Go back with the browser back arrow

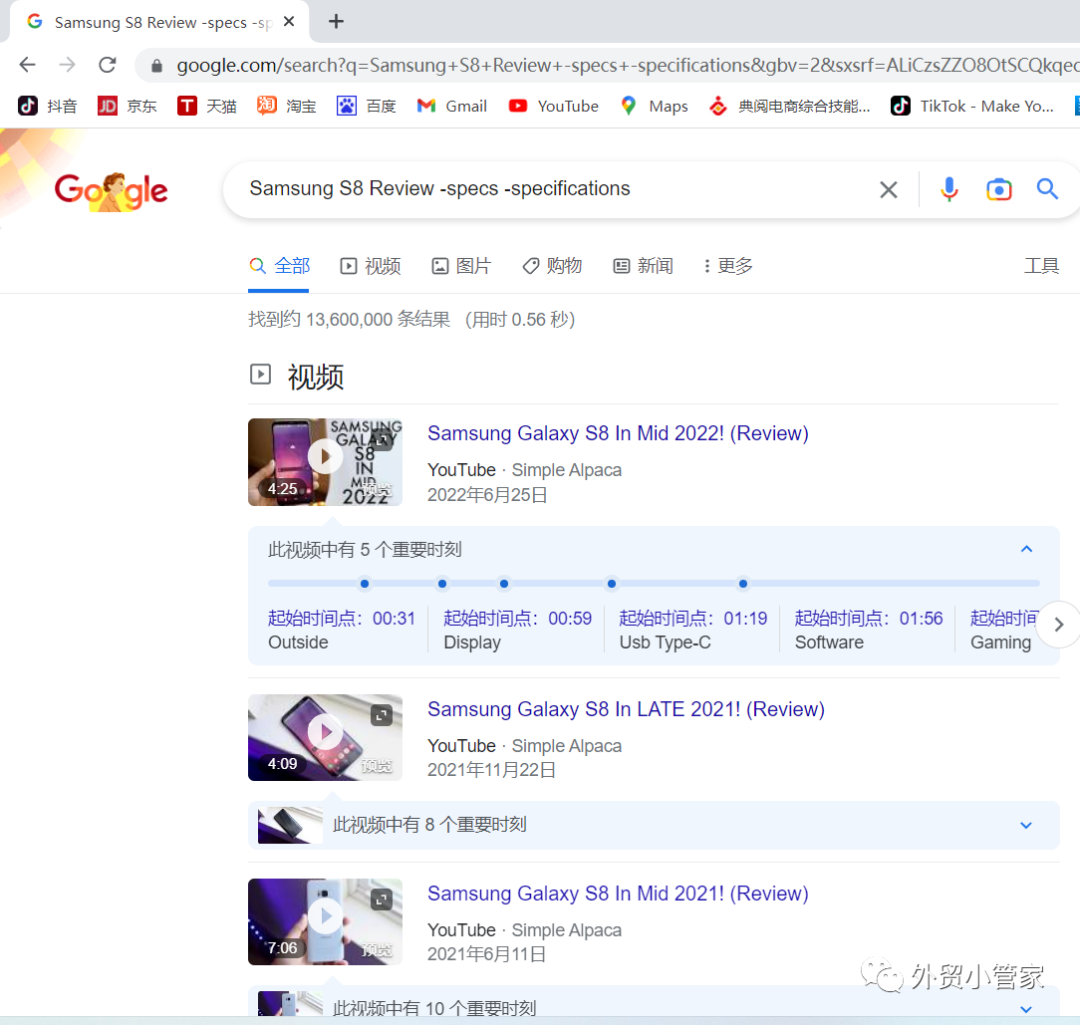pos(28,65)
